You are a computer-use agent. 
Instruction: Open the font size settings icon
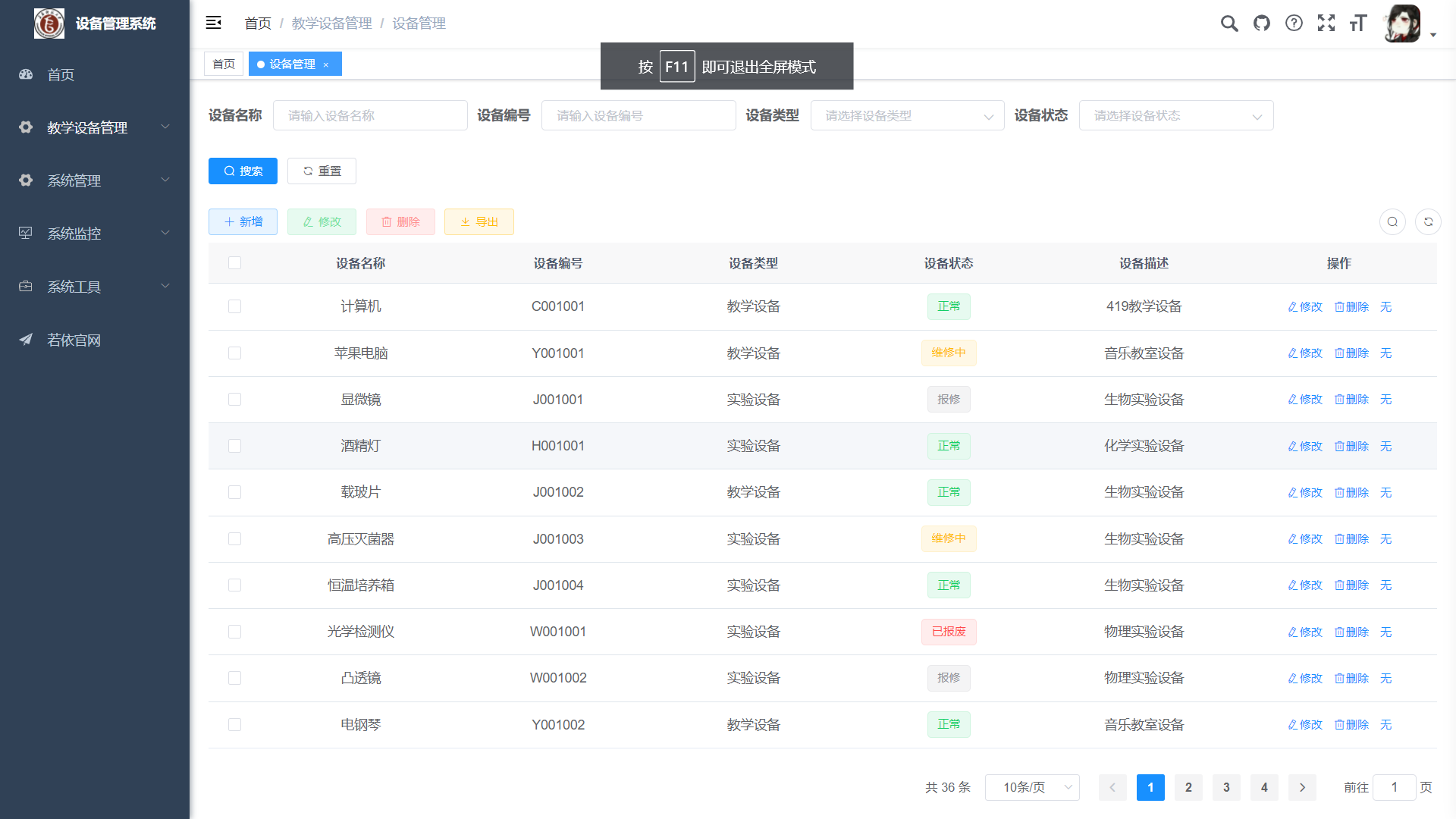point(1358,24)
